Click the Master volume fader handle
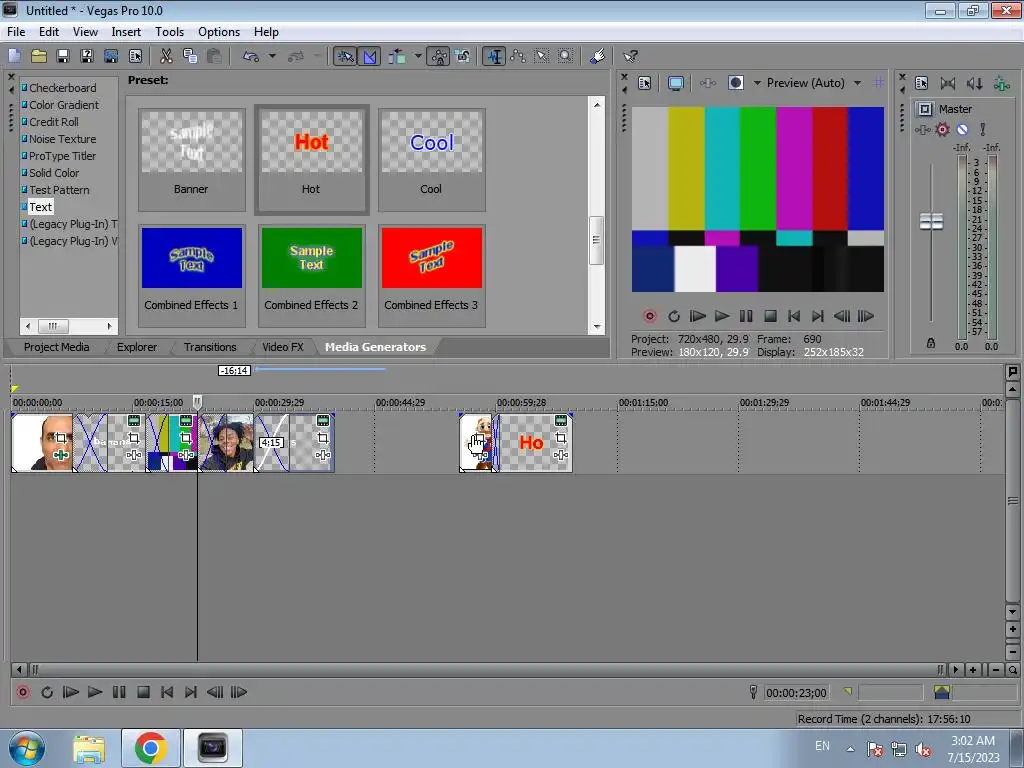Screen dimensions: 1024x768 [931, 221]
